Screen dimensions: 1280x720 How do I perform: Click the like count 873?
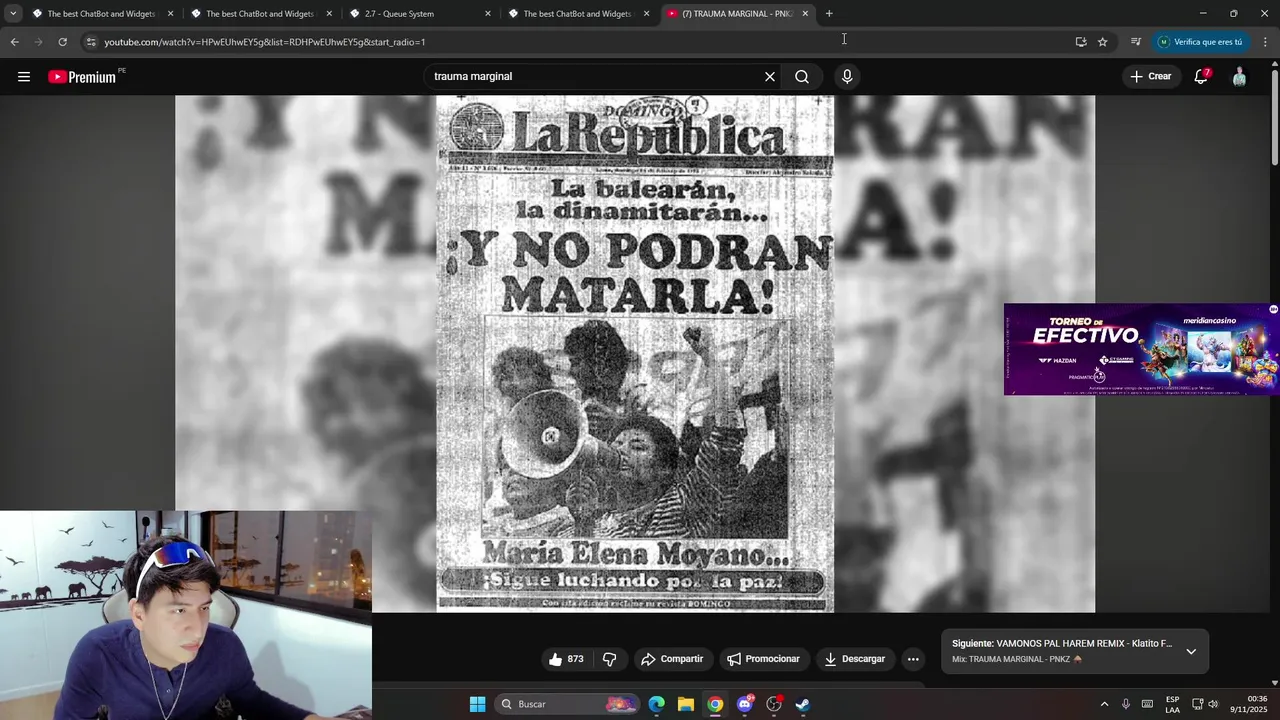pyautogui.click(x=575, y=659)
